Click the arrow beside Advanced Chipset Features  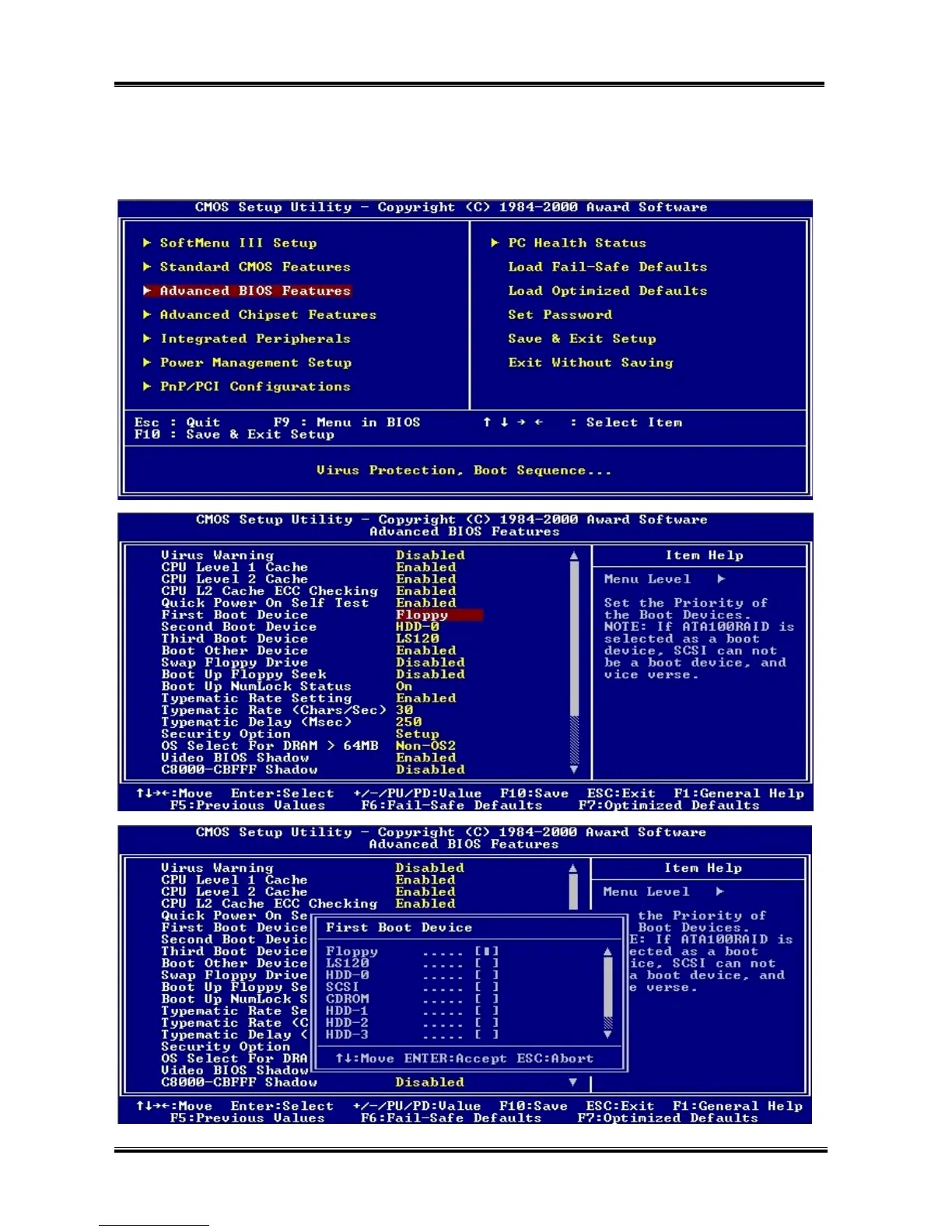(x=147, y=315)
